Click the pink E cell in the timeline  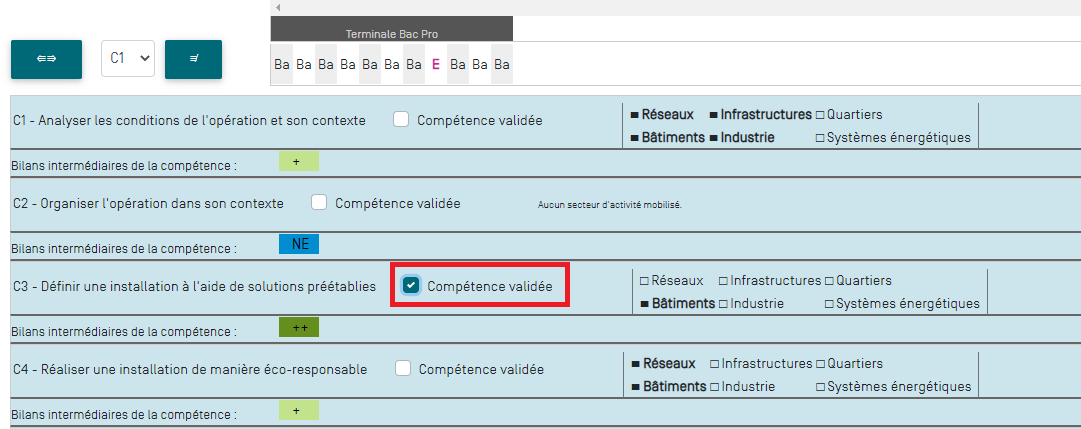pos(436,64)
